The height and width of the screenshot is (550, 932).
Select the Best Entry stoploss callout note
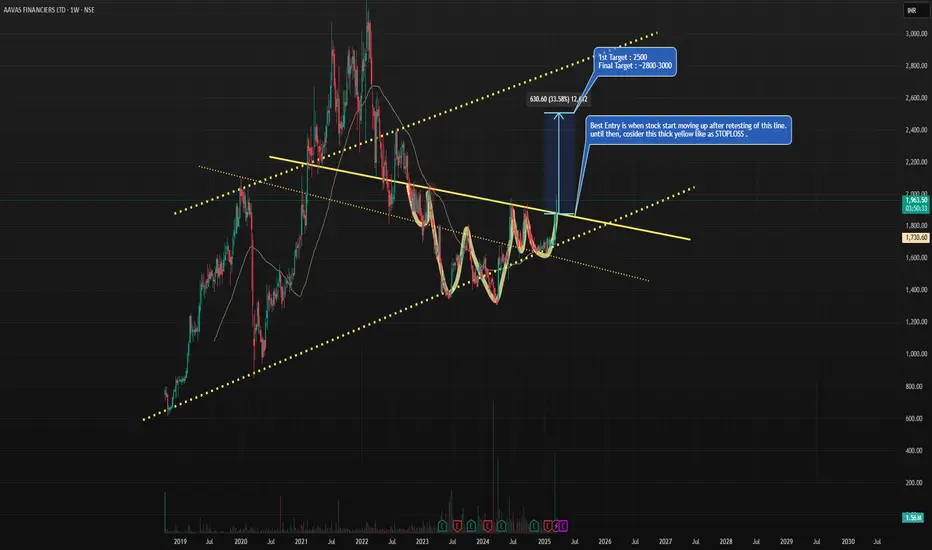pyautogui.click(x=688, y=130)
